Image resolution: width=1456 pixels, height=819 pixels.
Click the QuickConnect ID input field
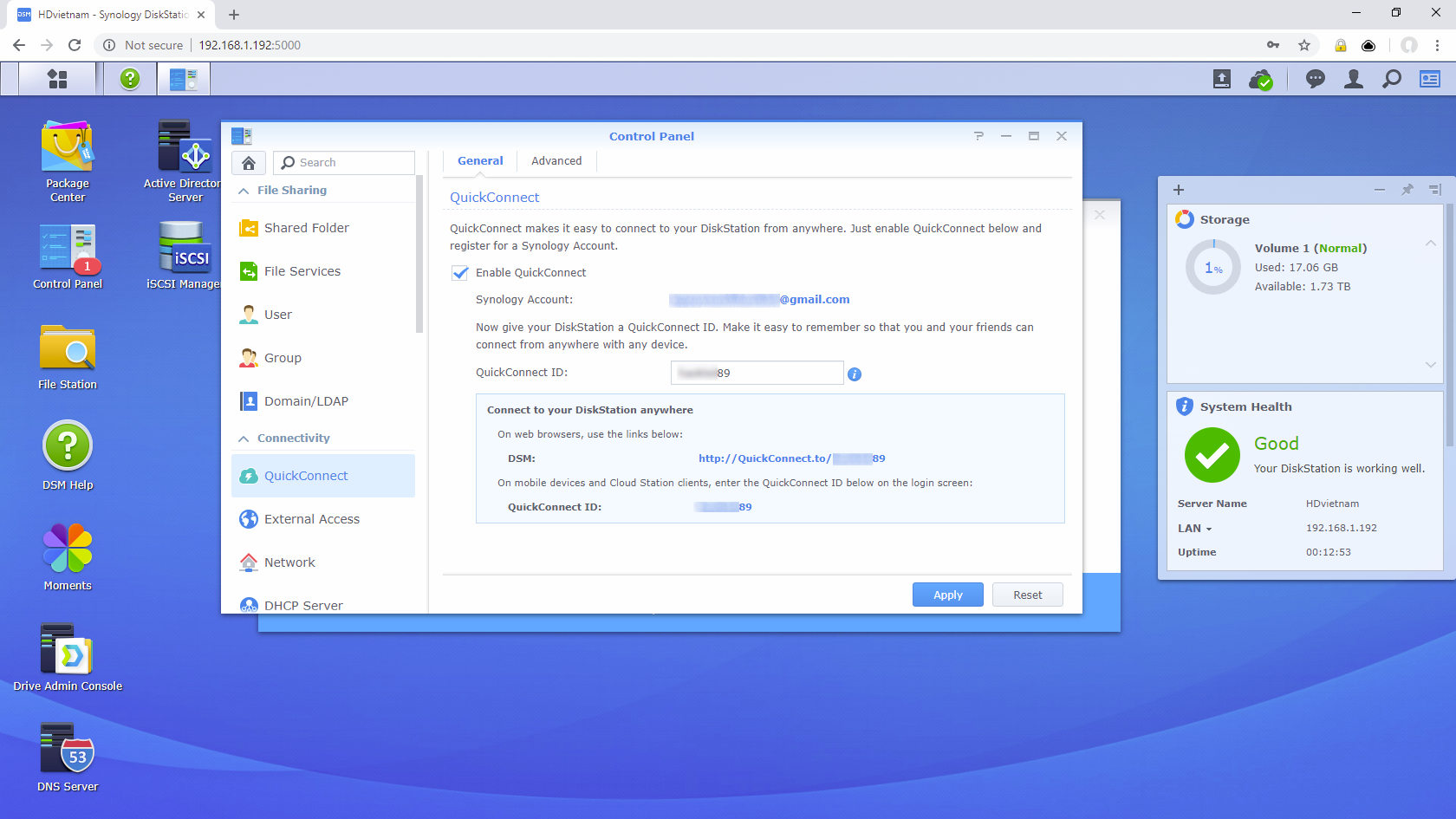click(x=757, y=373)
